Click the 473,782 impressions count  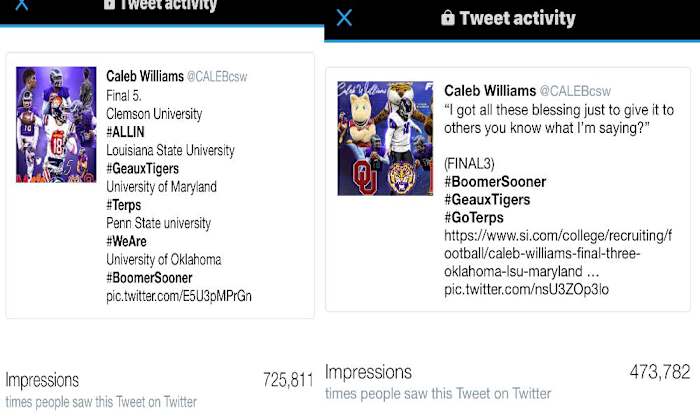tap(660, 373)
